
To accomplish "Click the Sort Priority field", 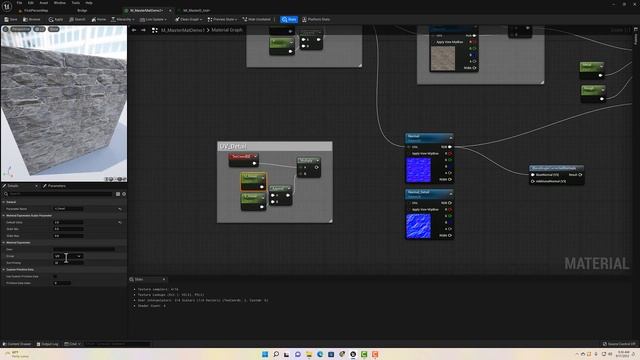I will 68,263.
